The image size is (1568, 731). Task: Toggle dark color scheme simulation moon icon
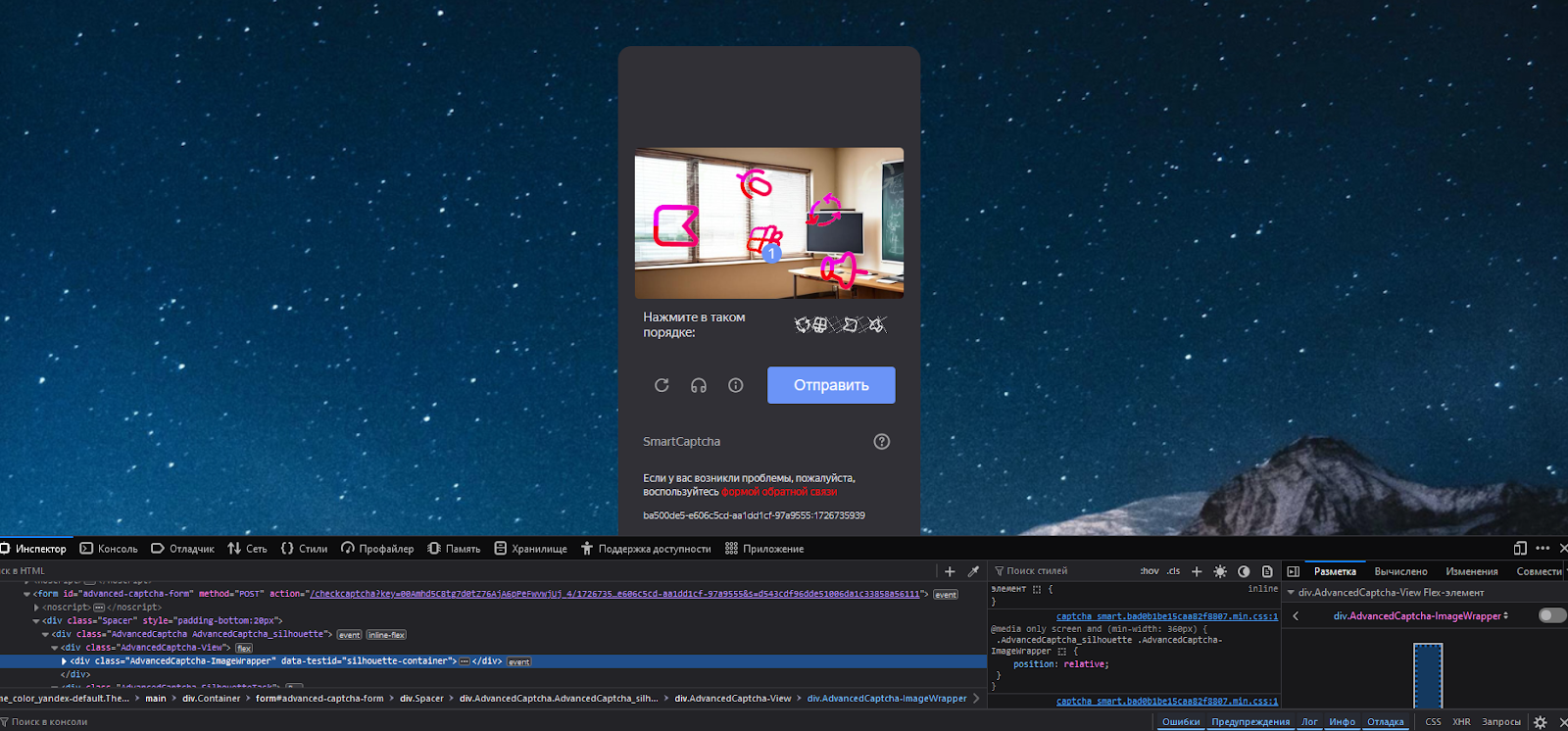(x=1244, y=571)
